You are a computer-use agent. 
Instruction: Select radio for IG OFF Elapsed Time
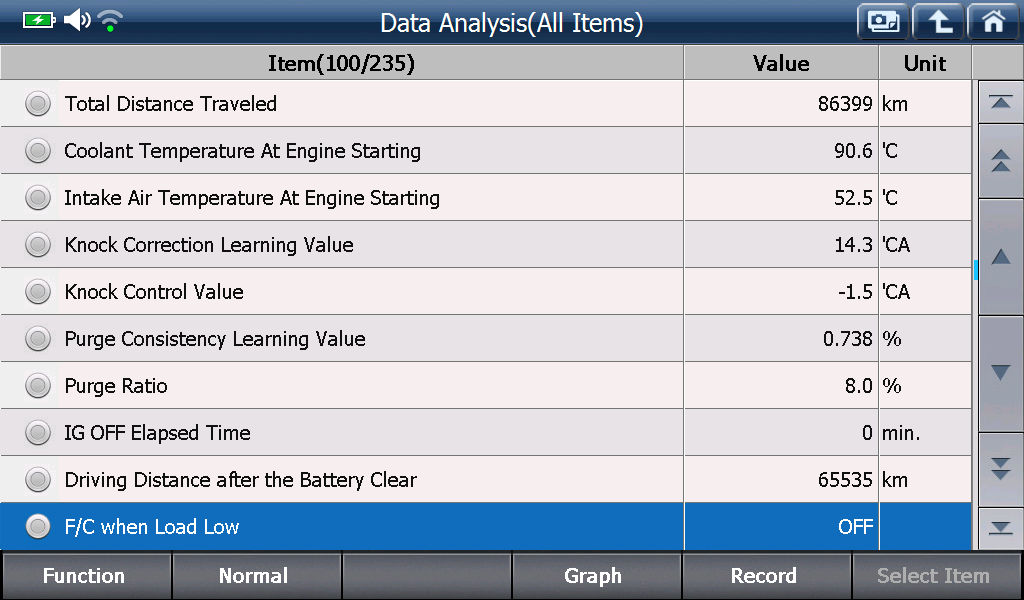pos(38,433)
